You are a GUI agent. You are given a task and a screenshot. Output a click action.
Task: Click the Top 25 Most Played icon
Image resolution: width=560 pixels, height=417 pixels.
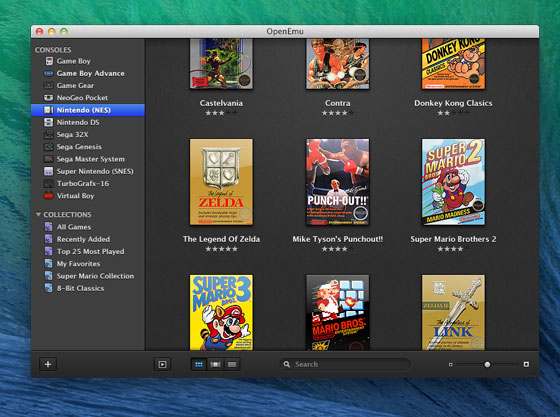49,251
